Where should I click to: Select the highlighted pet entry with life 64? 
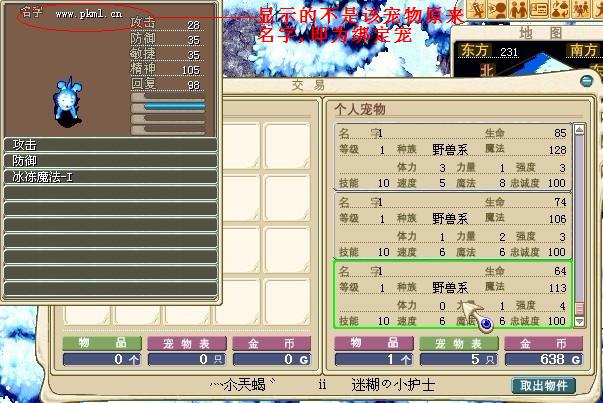tap(452, 294)
